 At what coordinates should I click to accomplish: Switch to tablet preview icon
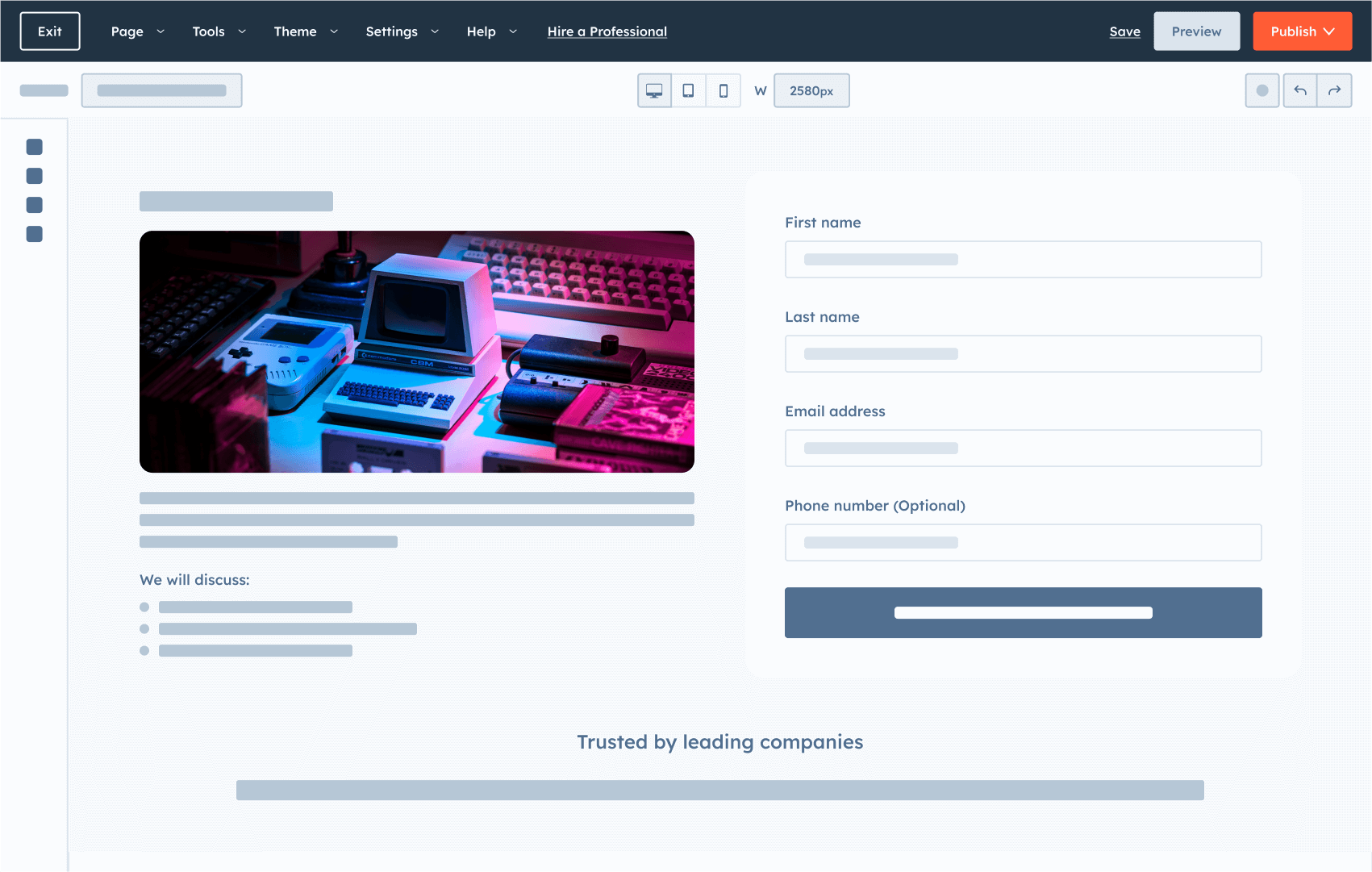pyautogui.click(x=688, y=90)
